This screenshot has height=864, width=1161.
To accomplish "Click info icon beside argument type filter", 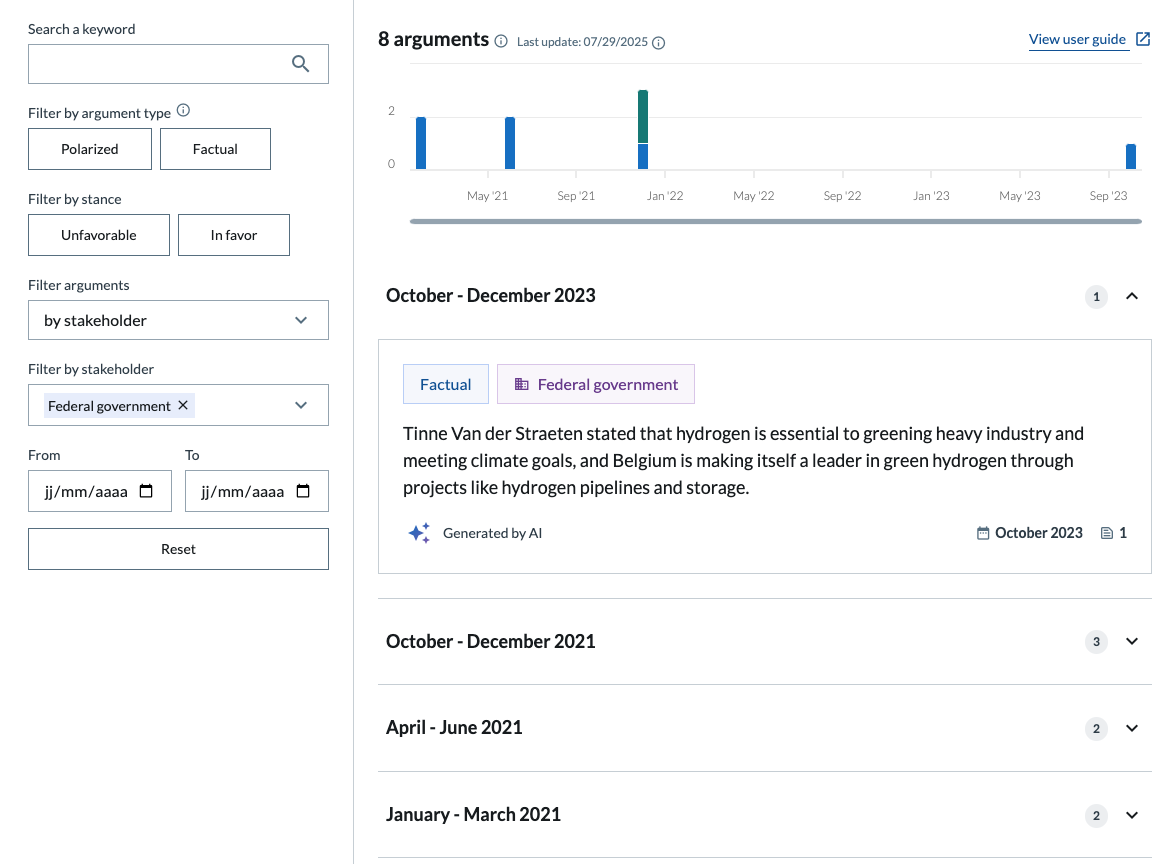I will (x=183, y=111).
